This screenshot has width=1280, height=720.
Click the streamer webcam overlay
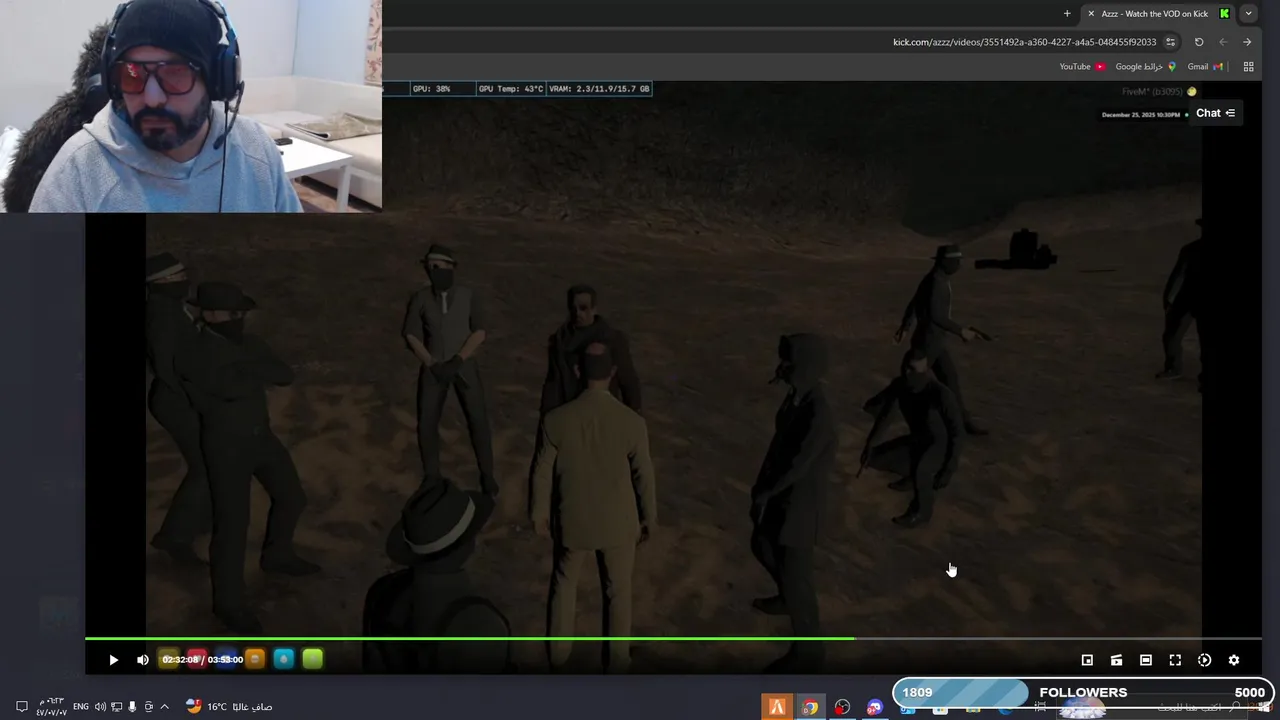190,106
